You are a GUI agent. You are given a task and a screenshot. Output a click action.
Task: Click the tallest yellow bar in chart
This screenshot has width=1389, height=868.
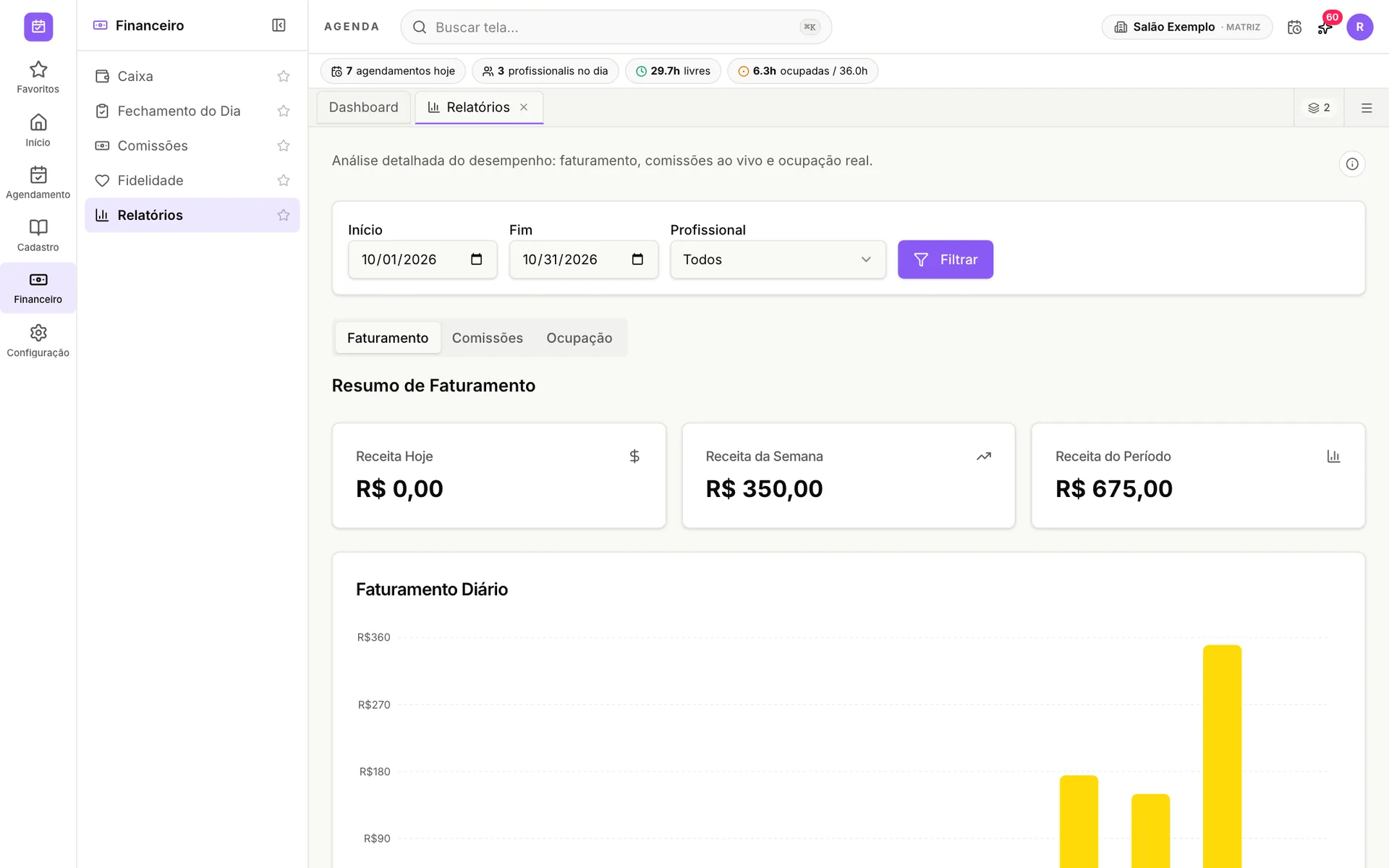pyautogui.click(x=1222, y=756)
